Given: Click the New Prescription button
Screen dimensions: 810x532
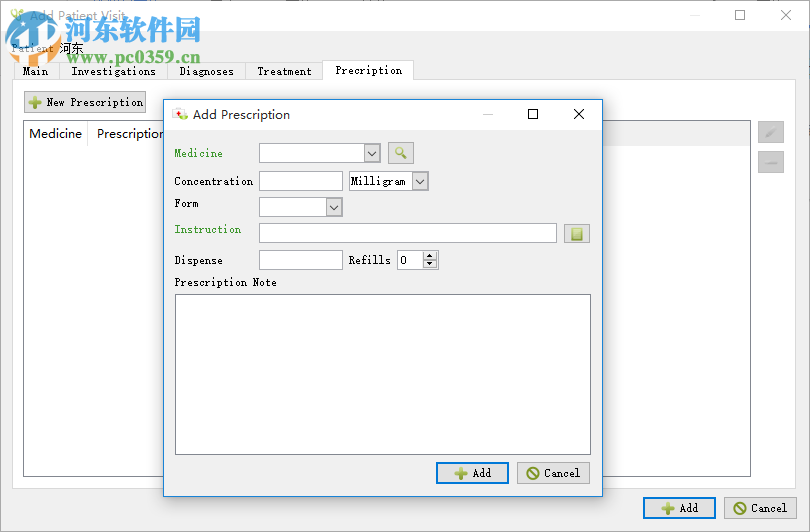Looking at the screenshot, I should click(x=85, y=102).
